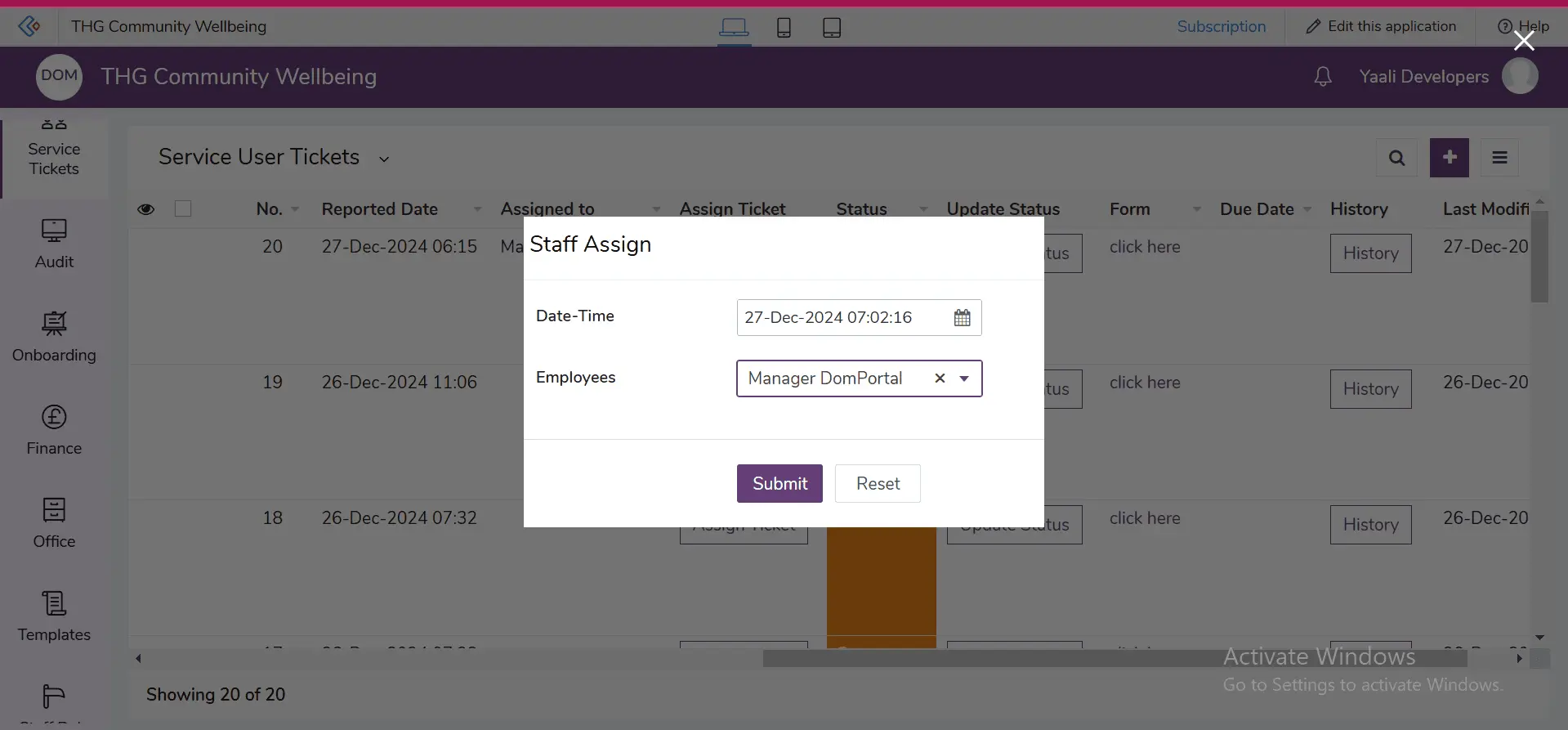Screen dimensions: 1568x730
Task: Open the Help menu
Action: pos(1523,26)
